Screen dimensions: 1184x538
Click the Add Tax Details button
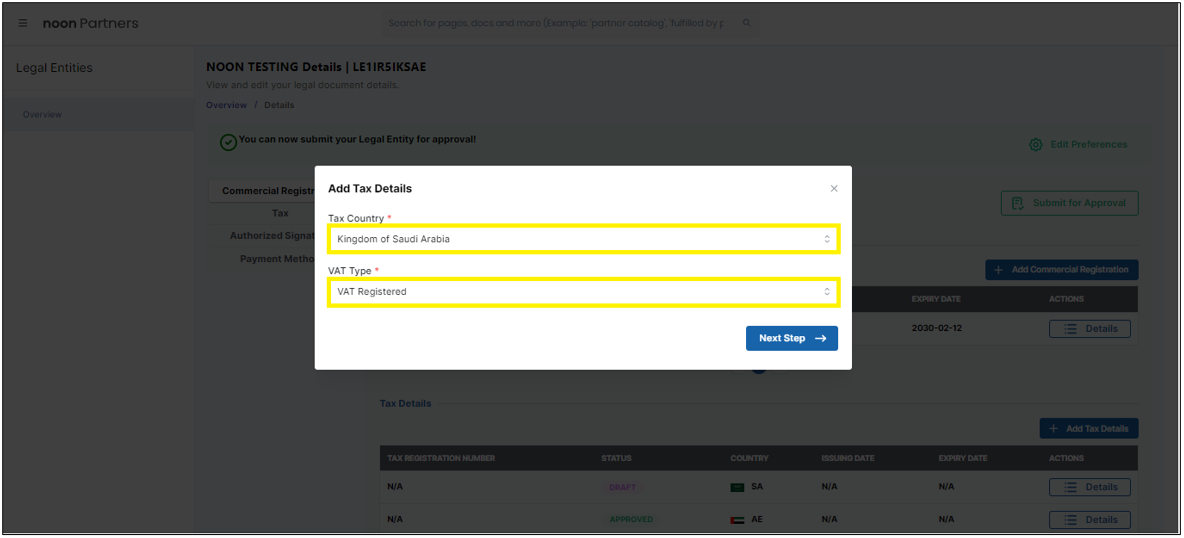[x=1089, y=429]
